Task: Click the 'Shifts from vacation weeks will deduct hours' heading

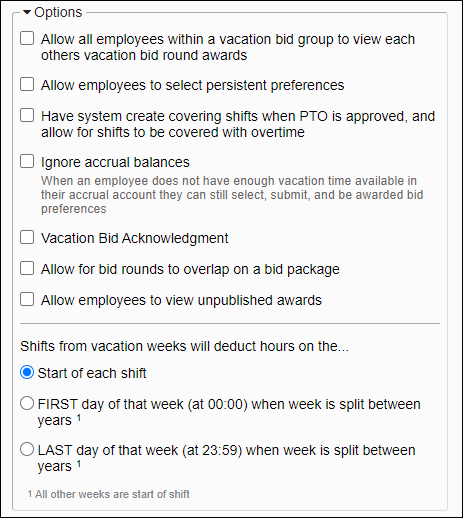Action: [x=184, y=346]
